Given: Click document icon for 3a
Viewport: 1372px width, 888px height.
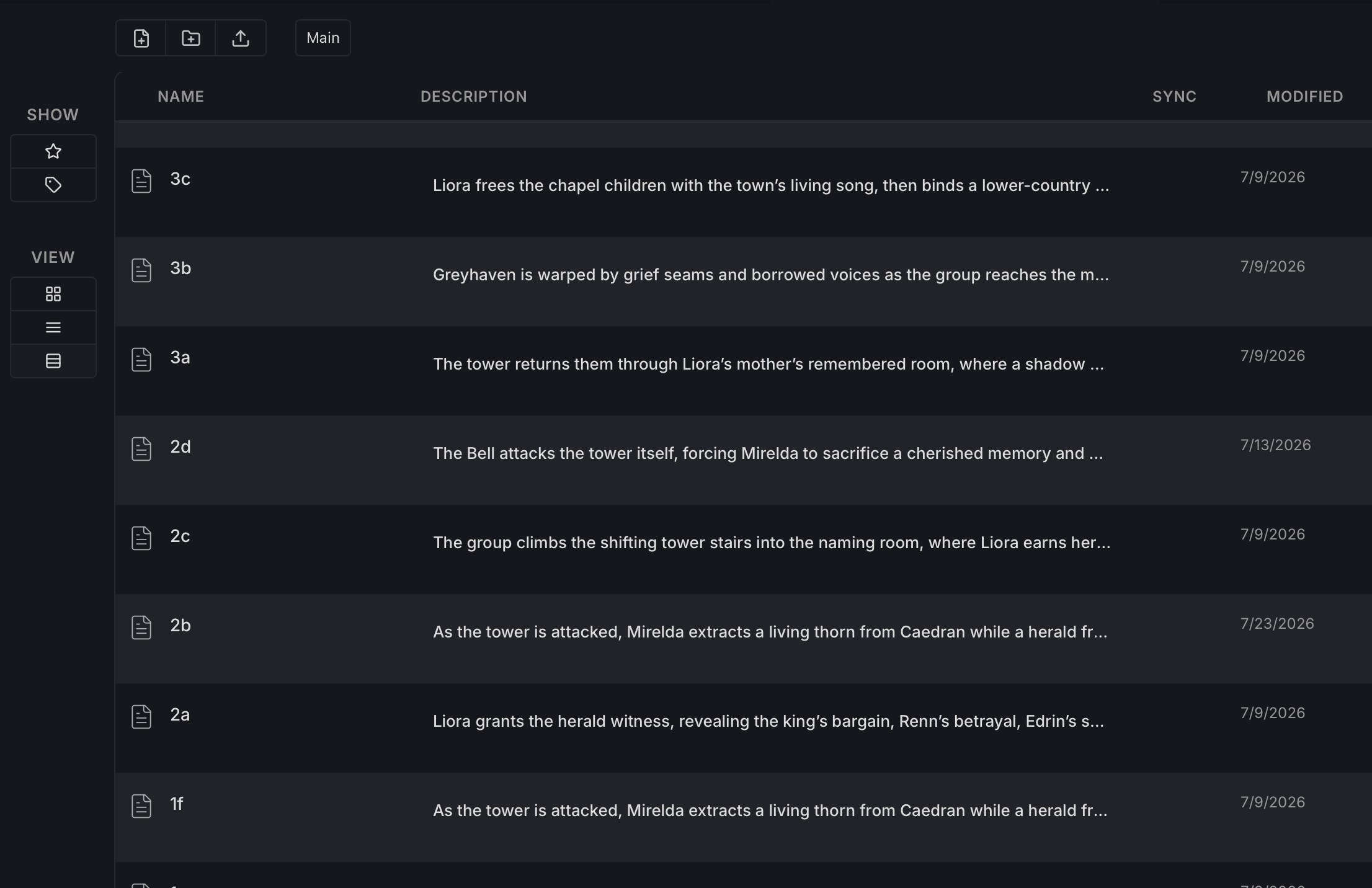Looking at the screenshot, I should click(141, 360).
